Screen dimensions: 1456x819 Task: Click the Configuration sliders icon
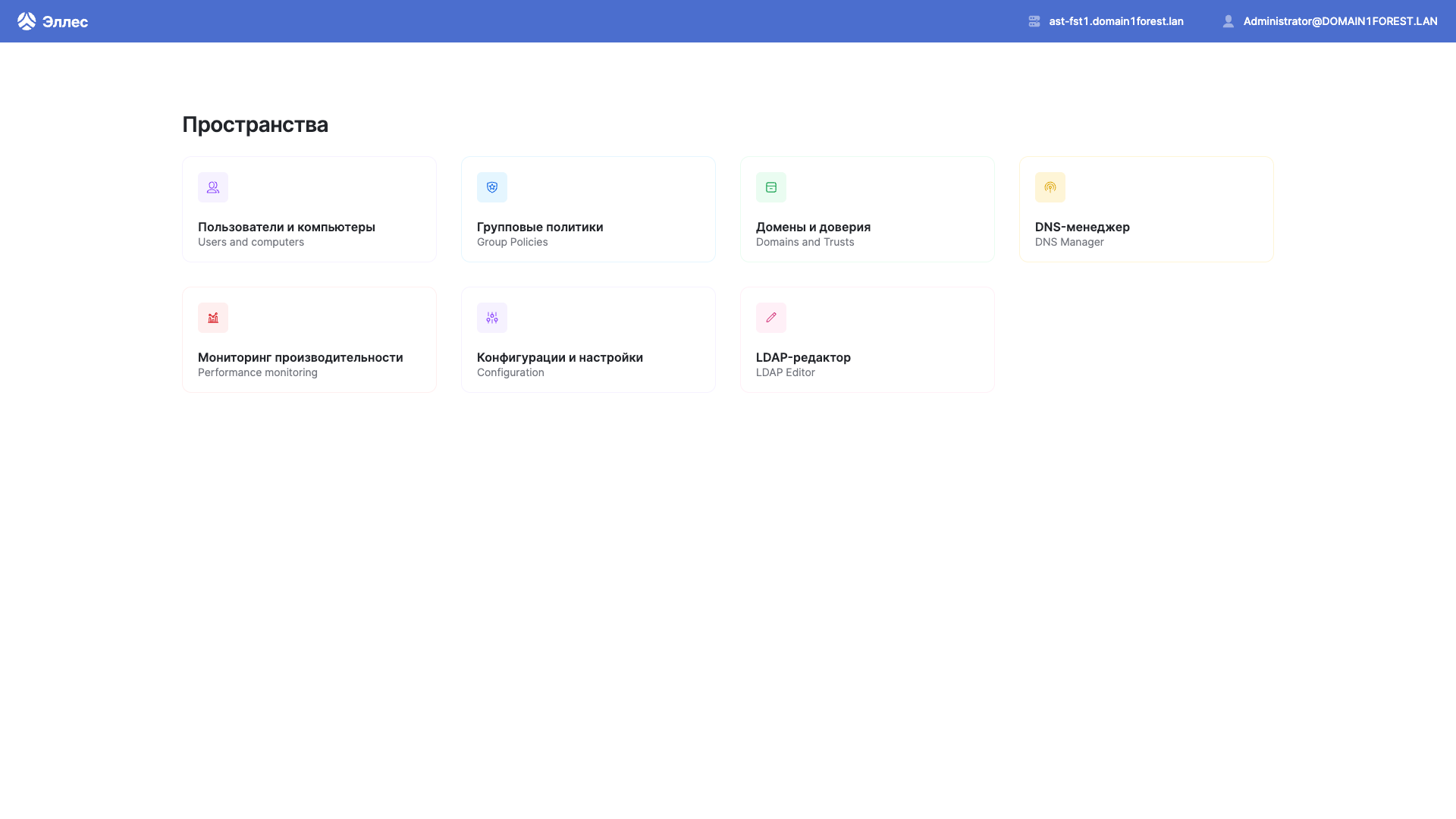[x=492, y=318]
